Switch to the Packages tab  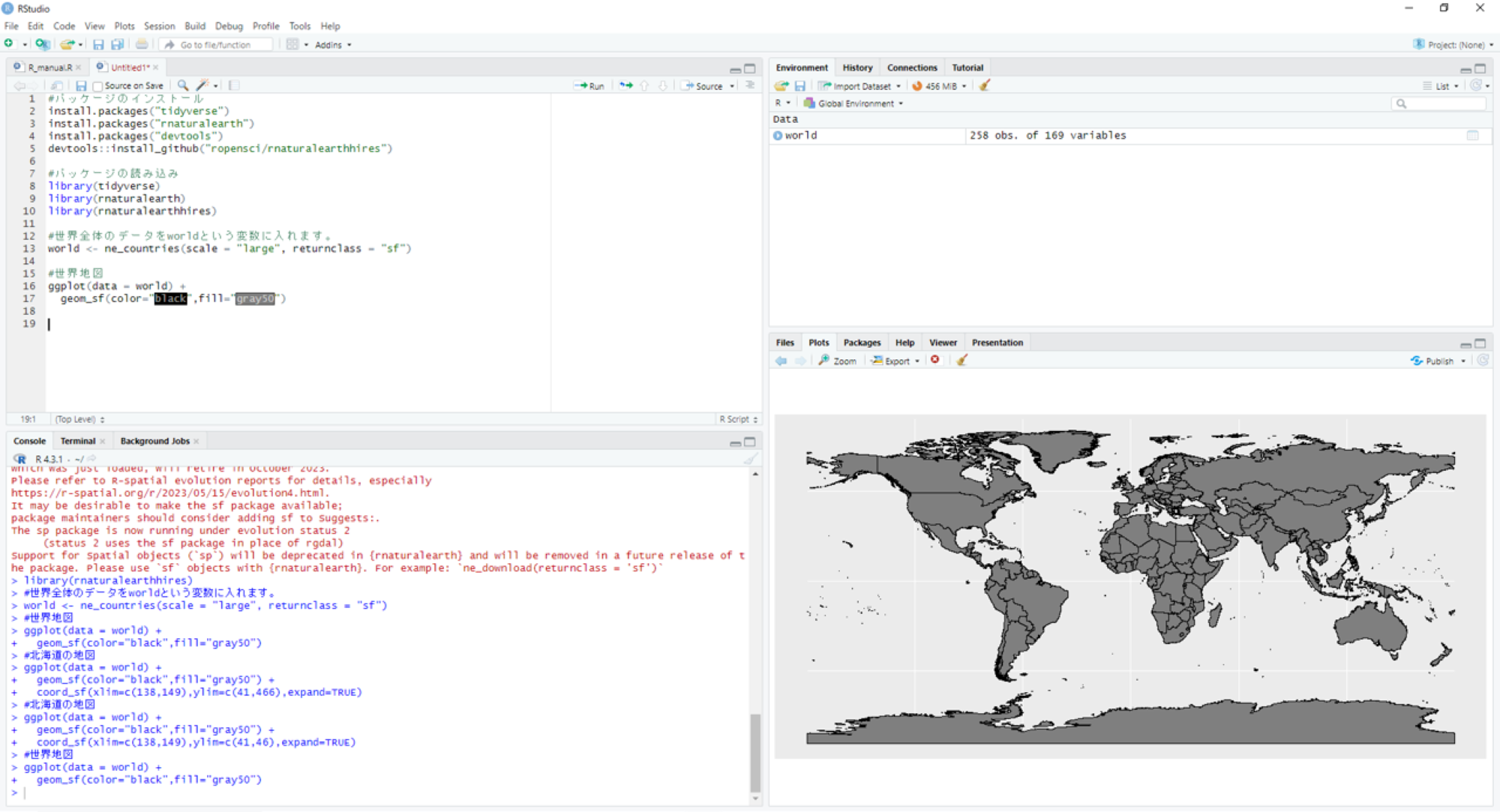pos(862,343)
